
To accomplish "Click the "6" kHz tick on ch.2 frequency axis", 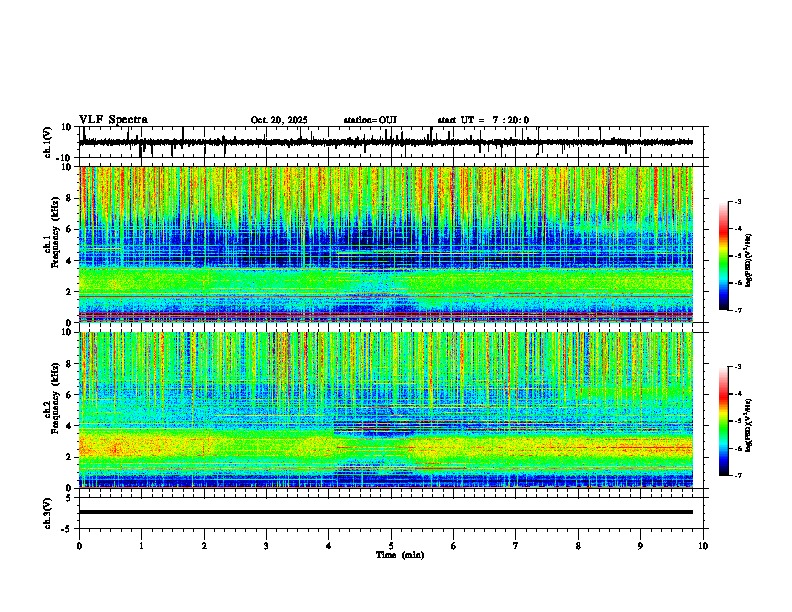I will coord(70,395).
